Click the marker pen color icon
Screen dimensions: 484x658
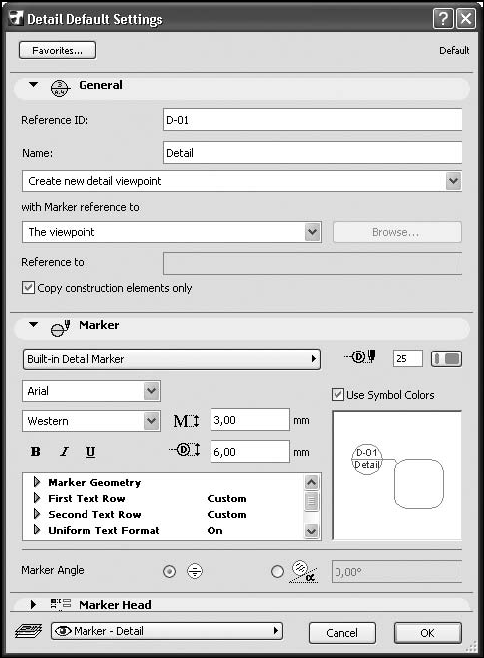[359, 358]
